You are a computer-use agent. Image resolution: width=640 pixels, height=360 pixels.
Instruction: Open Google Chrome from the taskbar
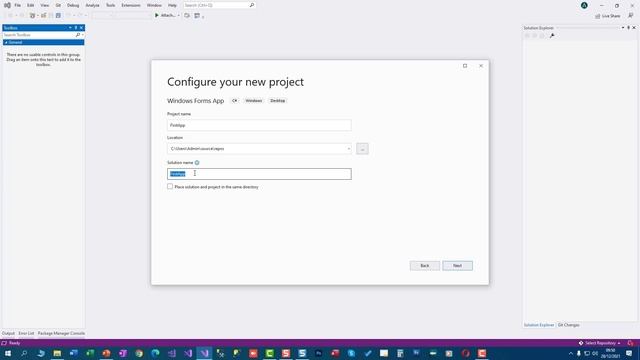click(139, 353)
